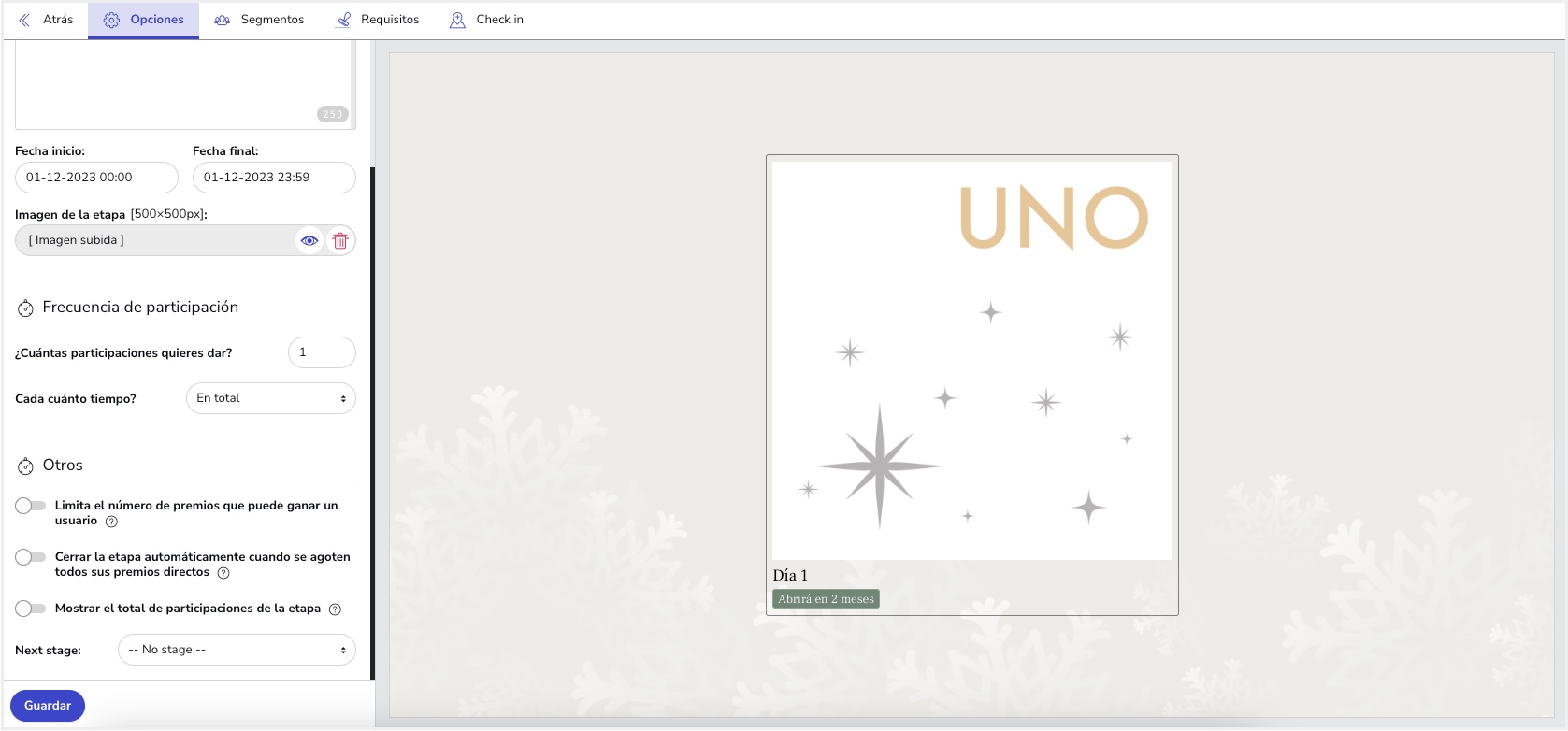Click the Fecha inicio date field
This screenshot has width=1568, height=731.
point(96,178)
